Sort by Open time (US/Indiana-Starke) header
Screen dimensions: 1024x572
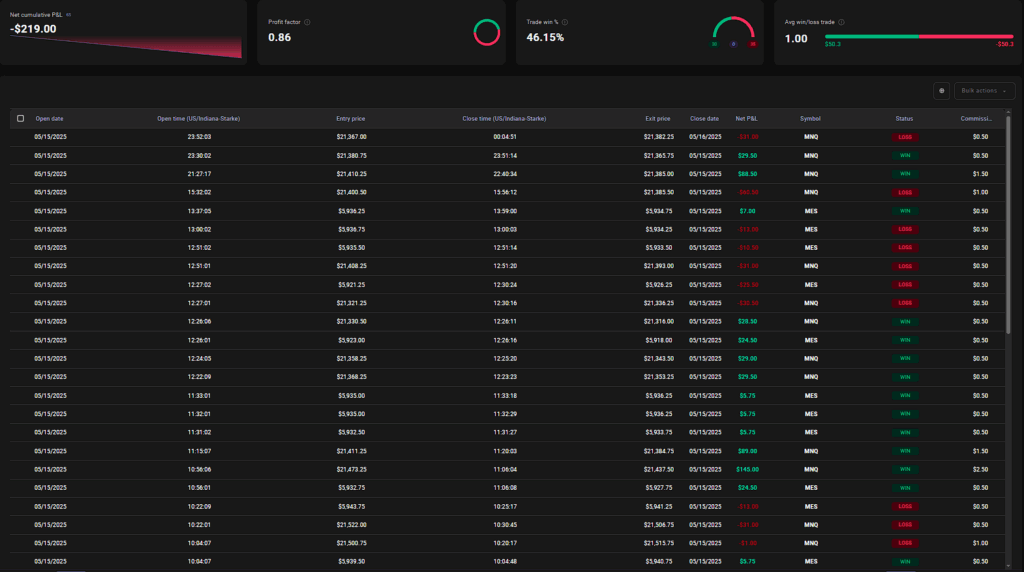click(199, 119)
